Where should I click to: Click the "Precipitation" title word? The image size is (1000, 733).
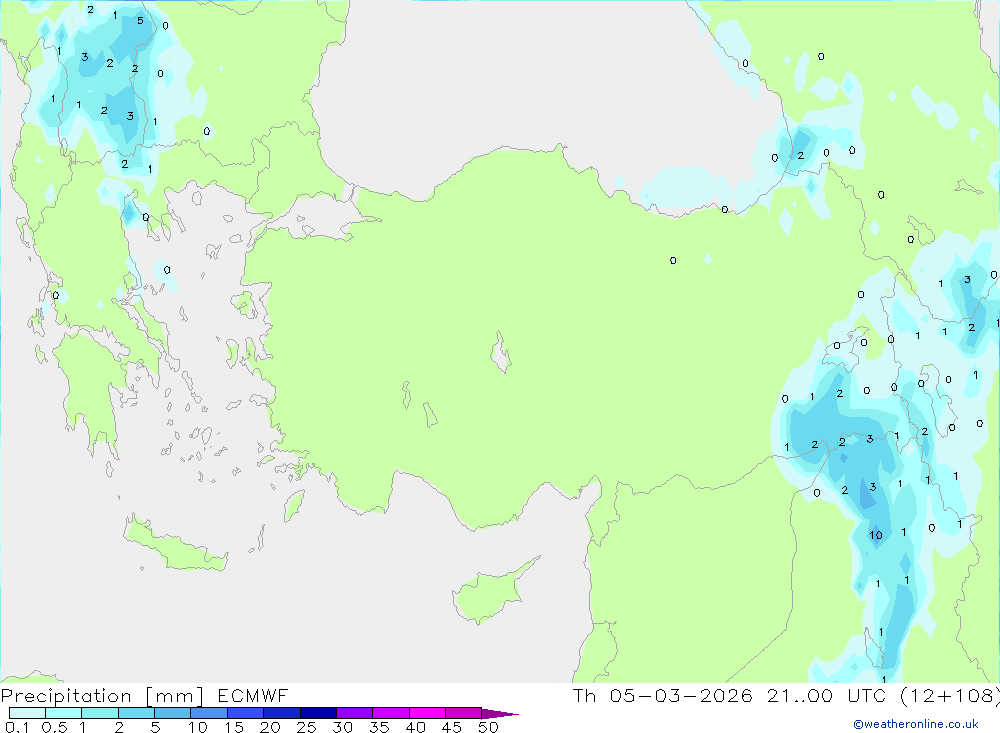pos(66,696)
